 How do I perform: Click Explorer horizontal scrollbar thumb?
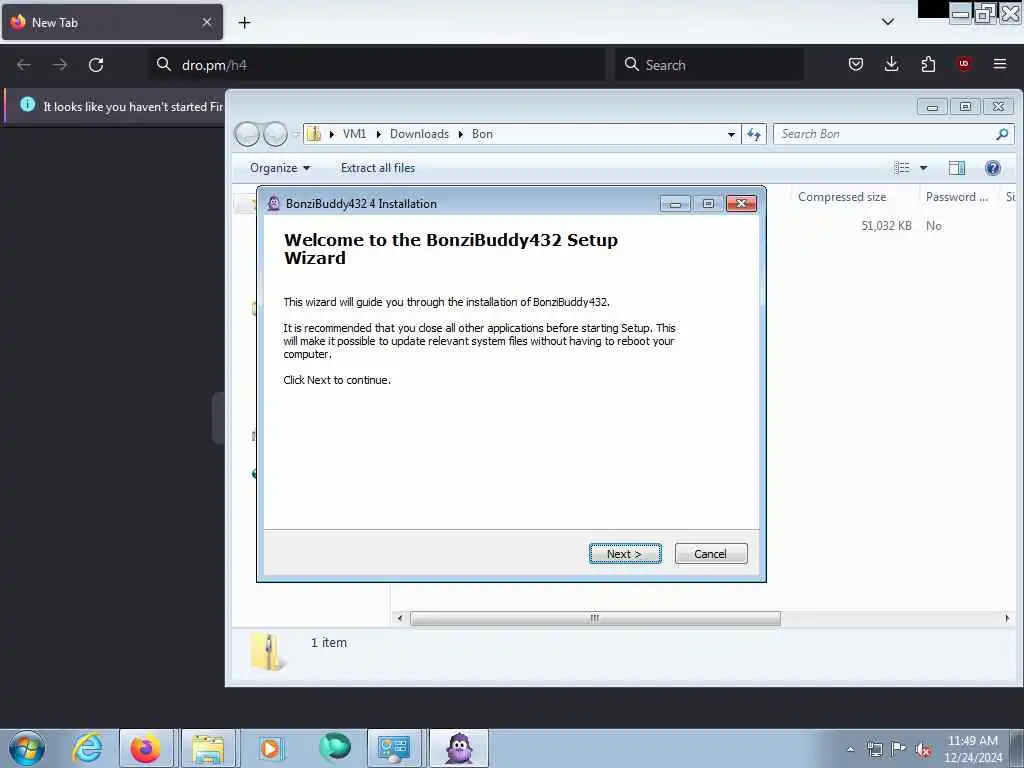[595, 618]
